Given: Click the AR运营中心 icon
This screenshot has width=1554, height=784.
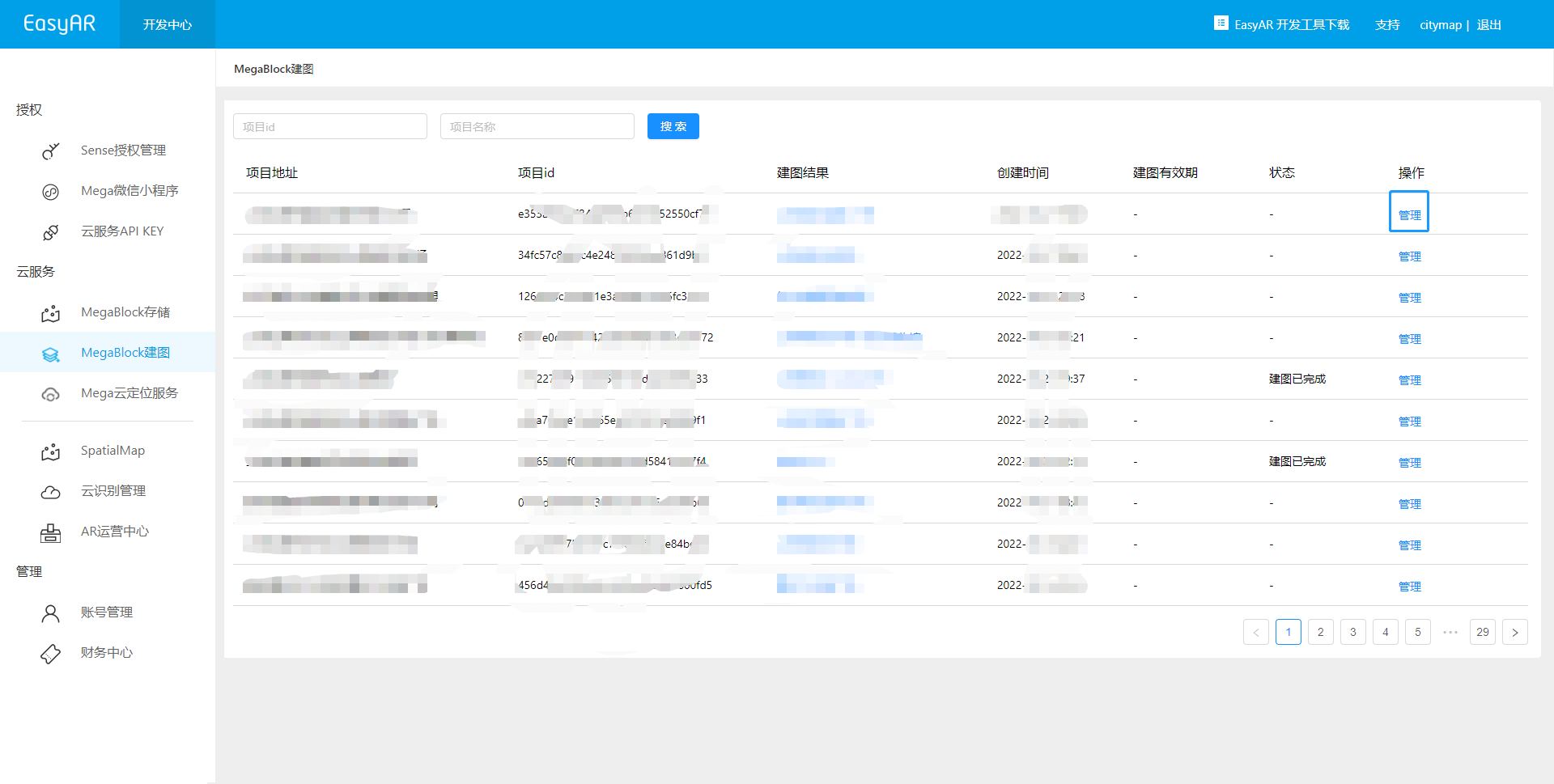Looking at the screenshot, I should (50, 532).
